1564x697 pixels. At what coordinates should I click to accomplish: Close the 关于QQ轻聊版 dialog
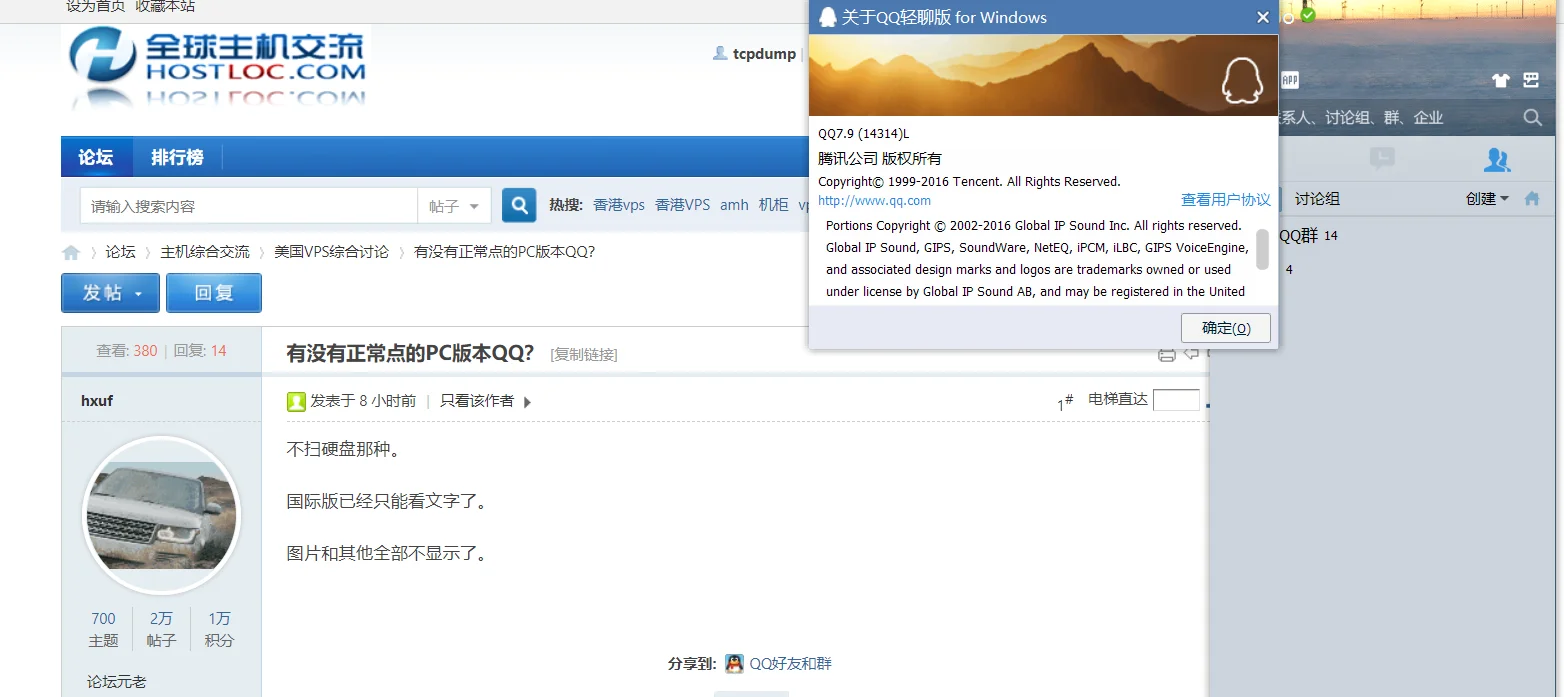click(1263, 17)
